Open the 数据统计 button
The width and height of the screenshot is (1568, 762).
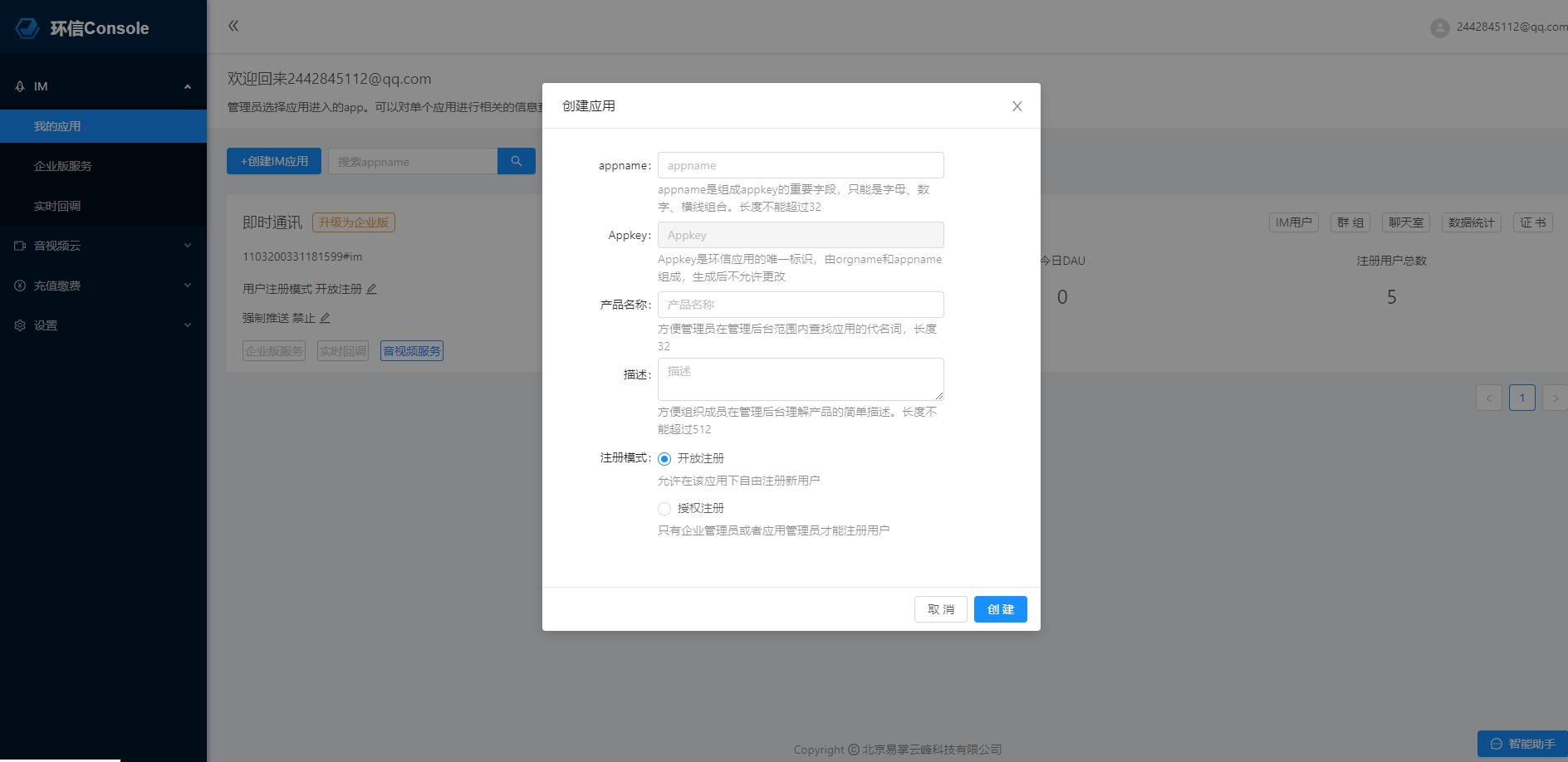[1472, 222]
